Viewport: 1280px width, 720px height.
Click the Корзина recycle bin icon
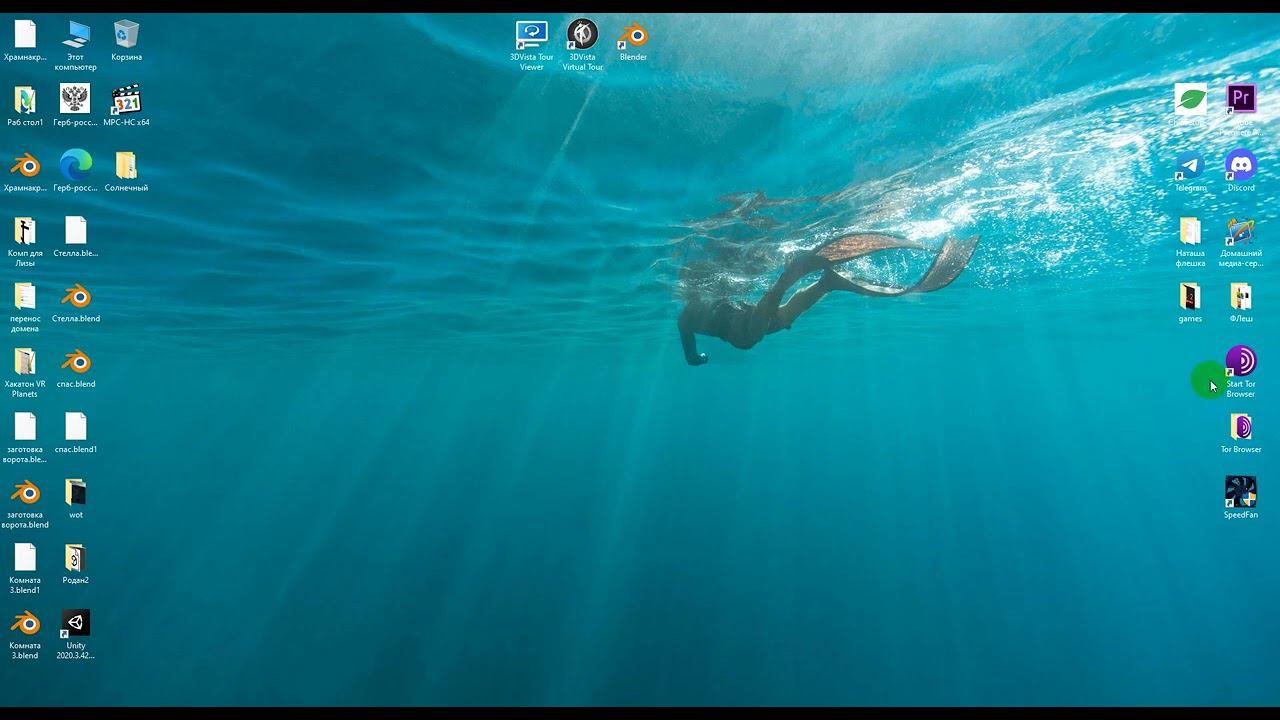click(127, 35)
